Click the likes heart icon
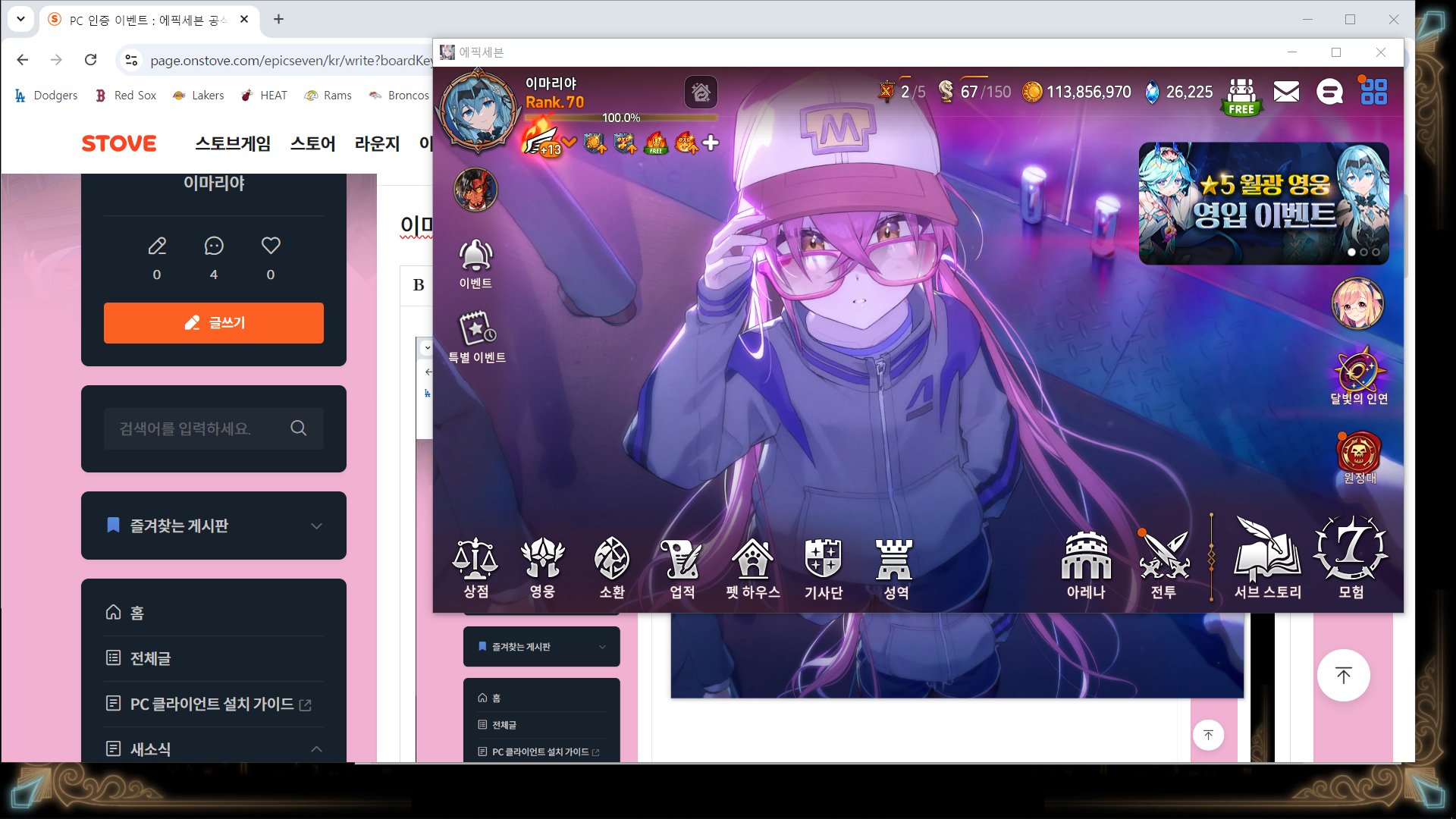Image resolution: width=1456 pixels, height=819 pixels. point(271,245)
